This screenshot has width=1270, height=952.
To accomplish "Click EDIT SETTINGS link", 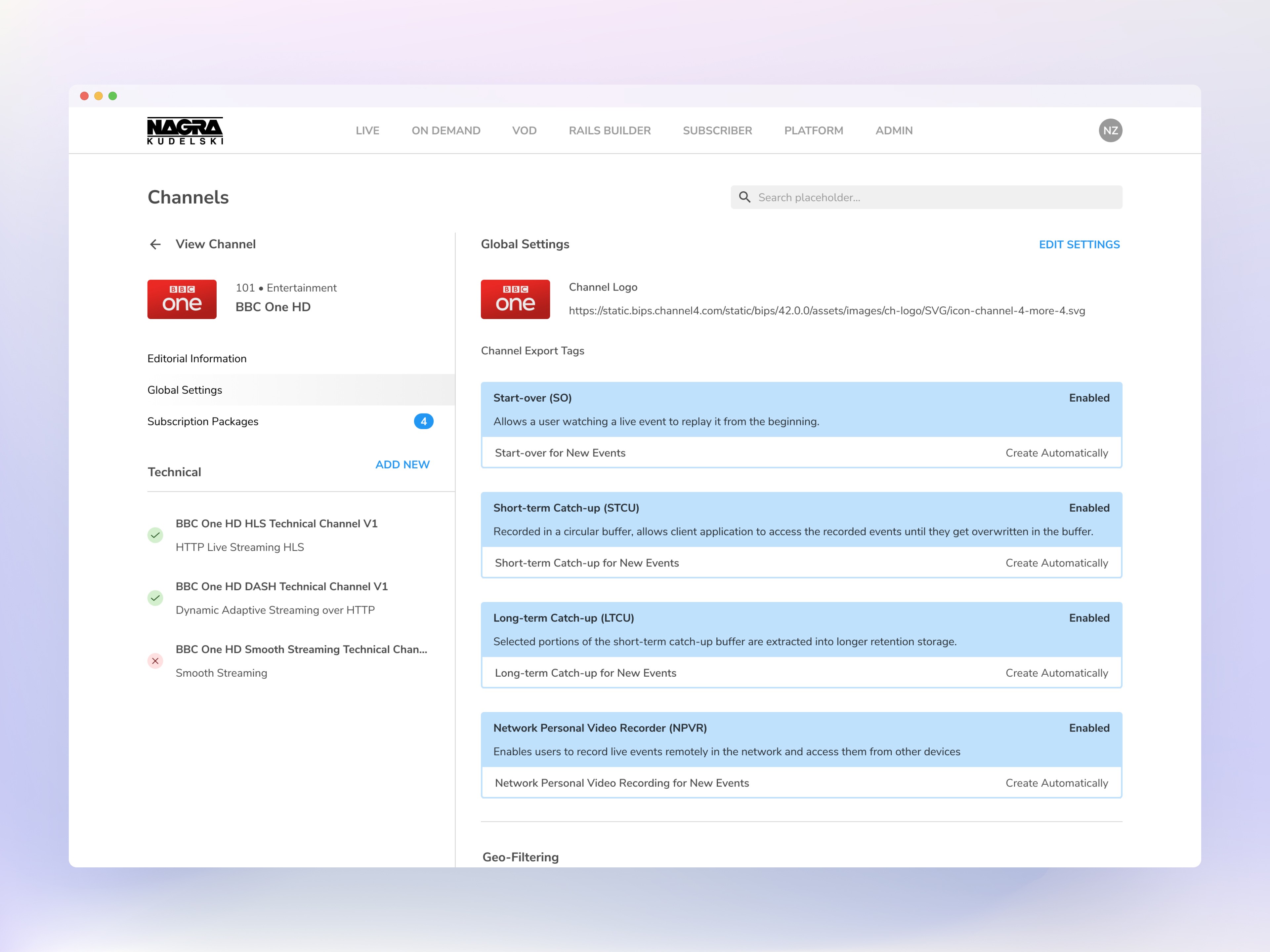I will tap(1079, 245).
